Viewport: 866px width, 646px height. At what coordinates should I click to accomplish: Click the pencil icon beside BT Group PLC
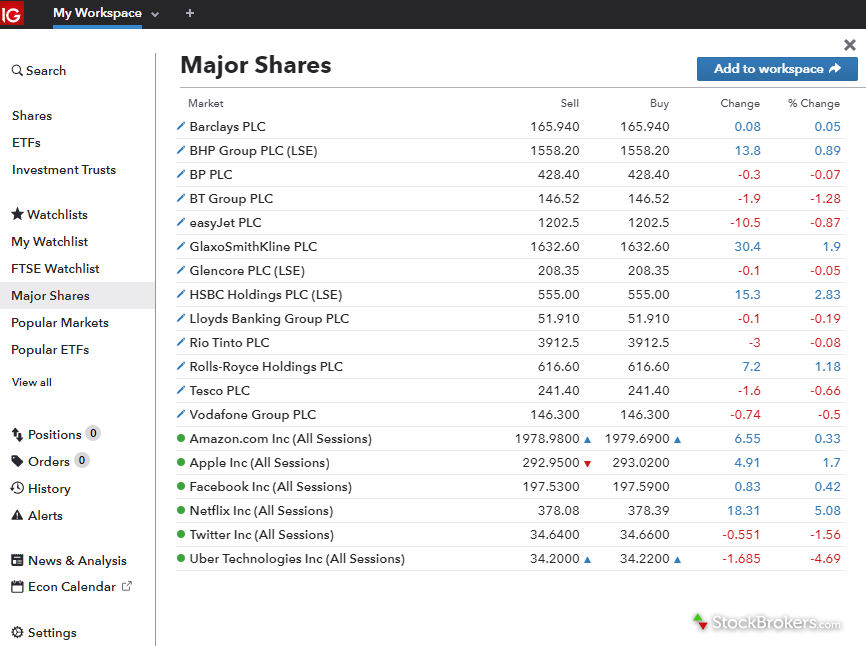pos(181,198)
